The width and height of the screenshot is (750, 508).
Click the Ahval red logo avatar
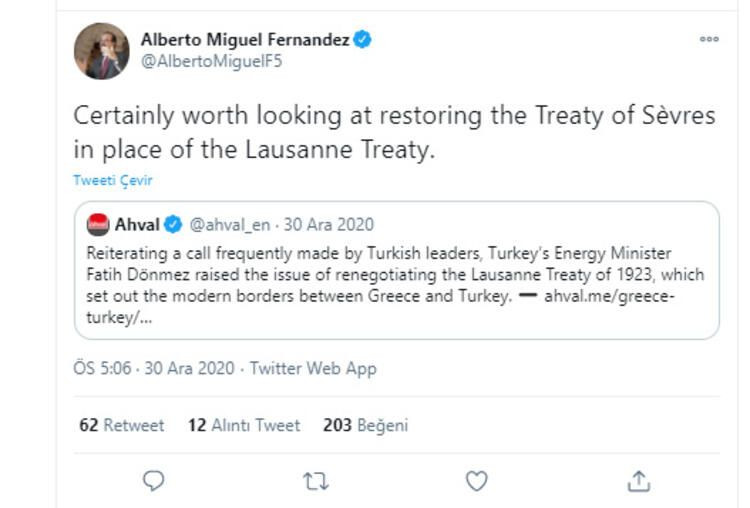click(x=98, y=223)
